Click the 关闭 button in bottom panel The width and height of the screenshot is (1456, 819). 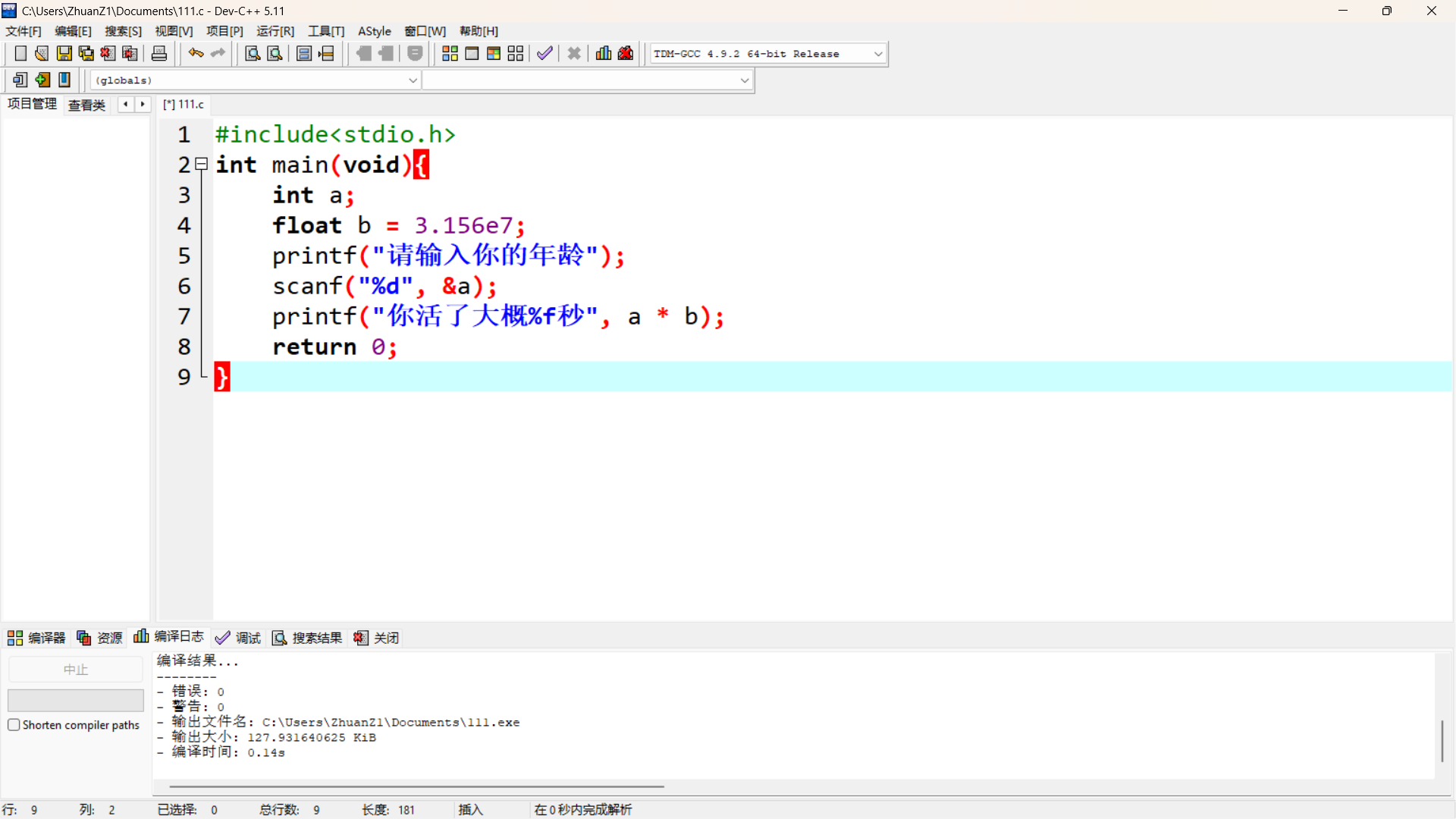(x=377, y=638)
